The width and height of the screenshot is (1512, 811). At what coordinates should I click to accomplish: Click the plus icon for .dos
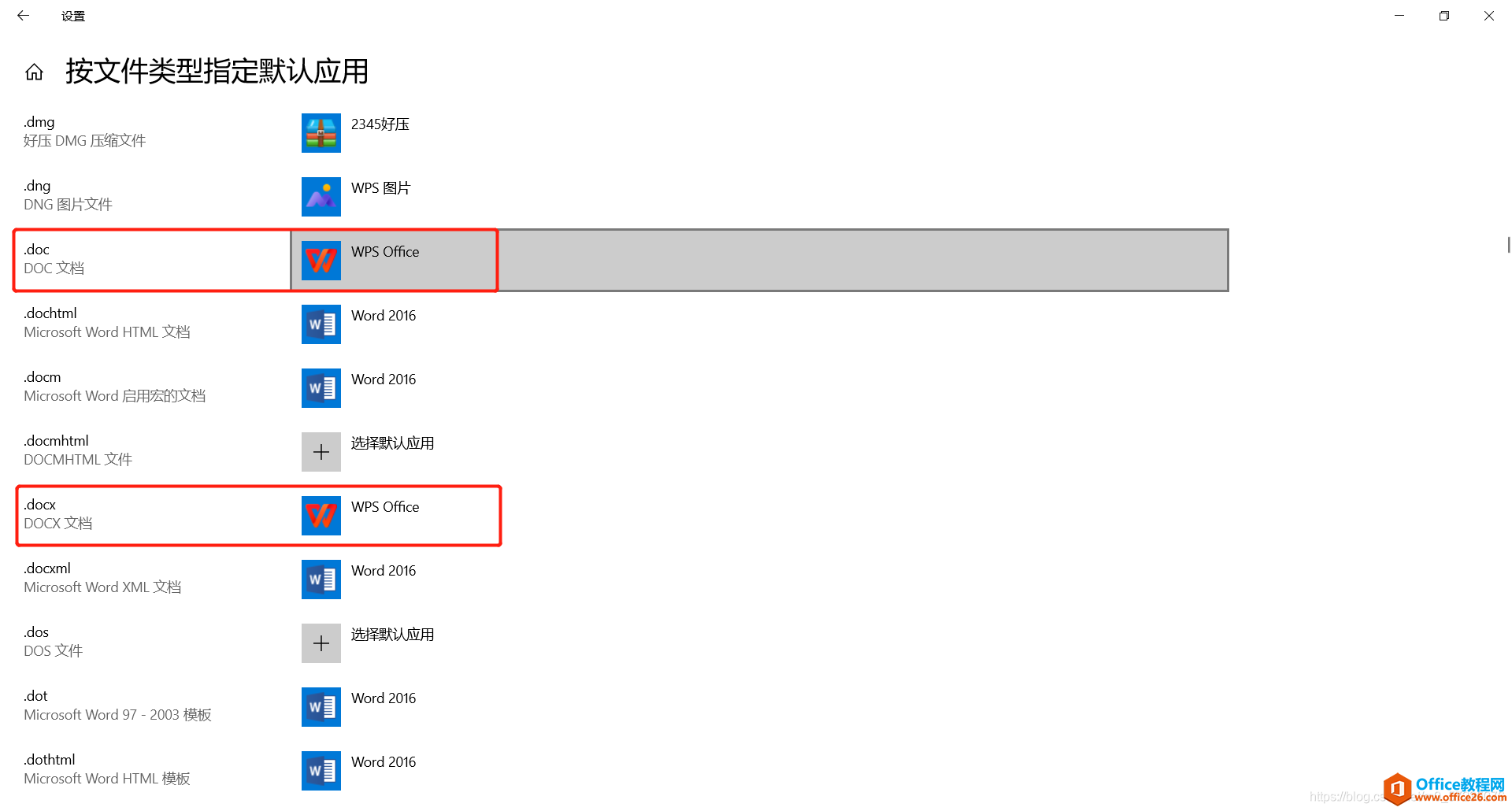tap(321, 643)
